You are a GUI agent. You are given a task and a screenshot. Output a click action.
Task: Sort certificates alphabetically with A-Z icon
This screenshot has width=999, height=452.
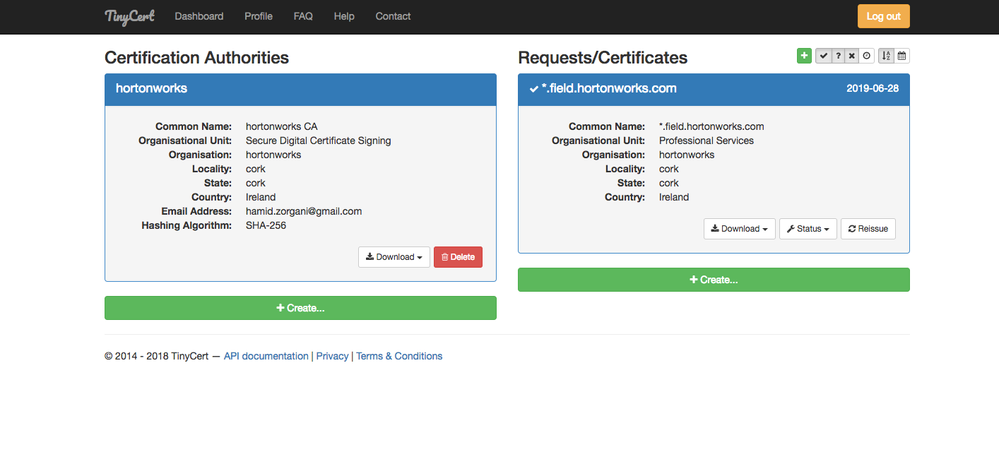(886, 56)
